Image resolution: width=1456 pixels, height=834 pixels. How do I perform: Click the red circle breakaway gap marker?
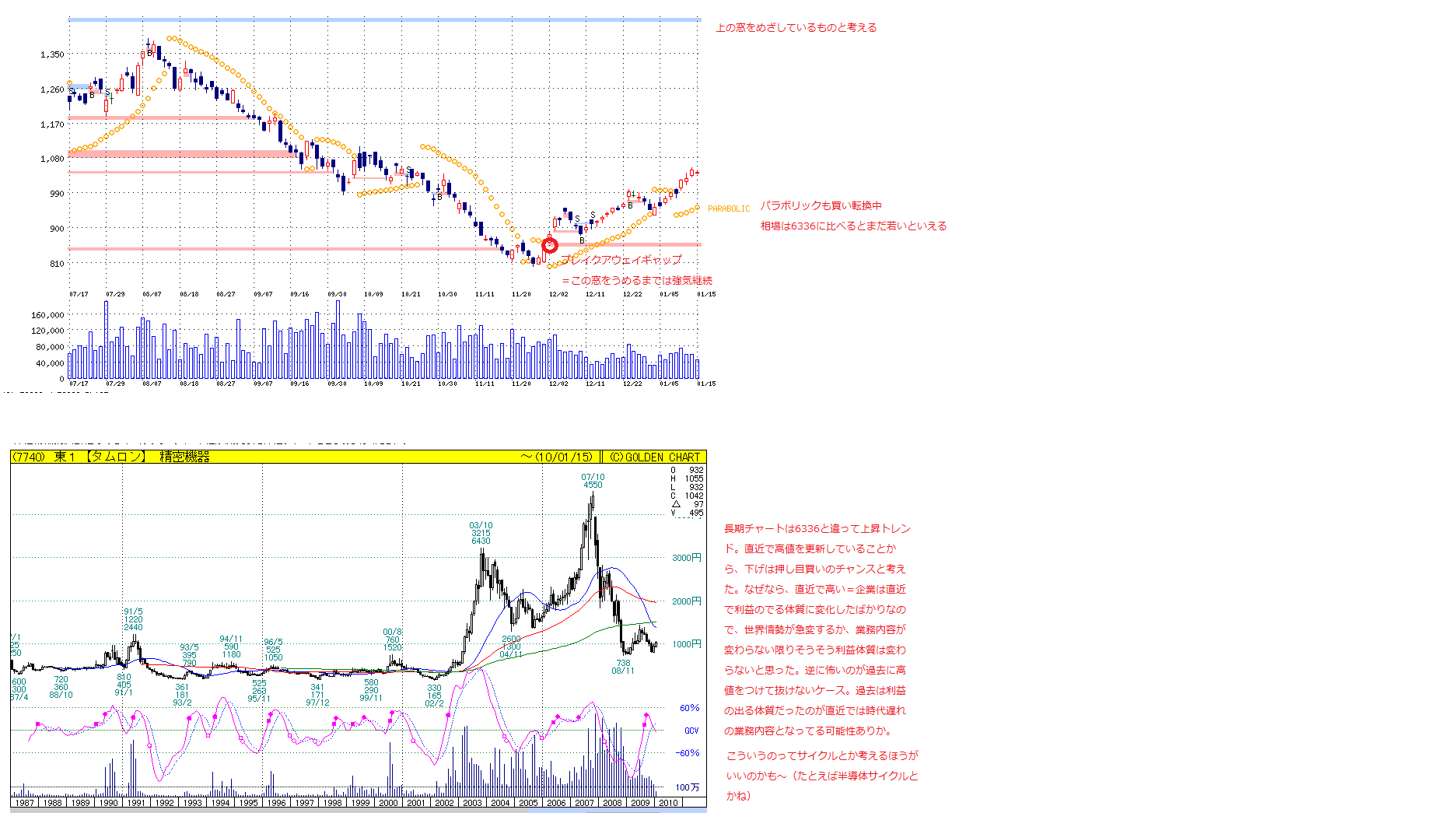[550, 246]
